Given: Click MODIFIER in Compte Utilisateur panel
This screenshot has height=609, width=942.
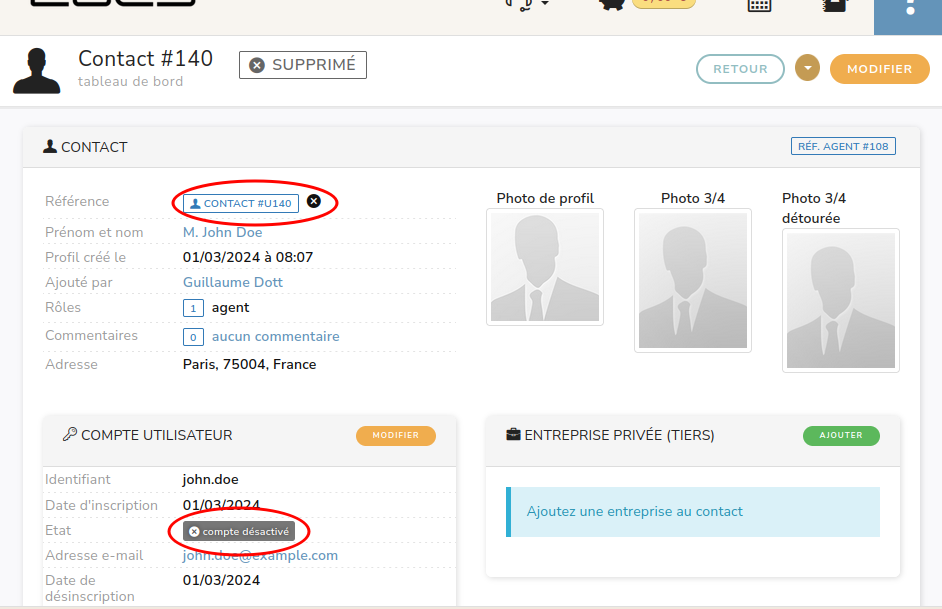Looking at the screenshot, I should coord(396,436).
